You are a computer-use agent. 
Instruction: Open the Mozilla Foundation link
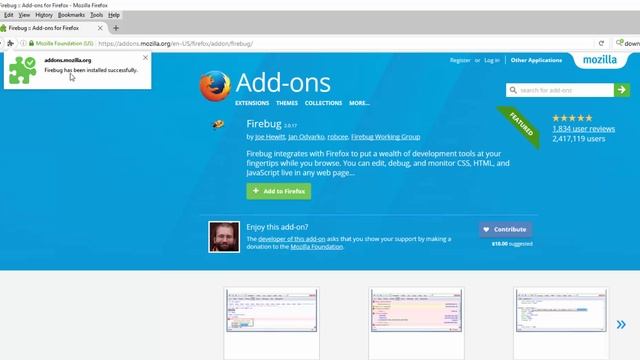click(316, 247)
